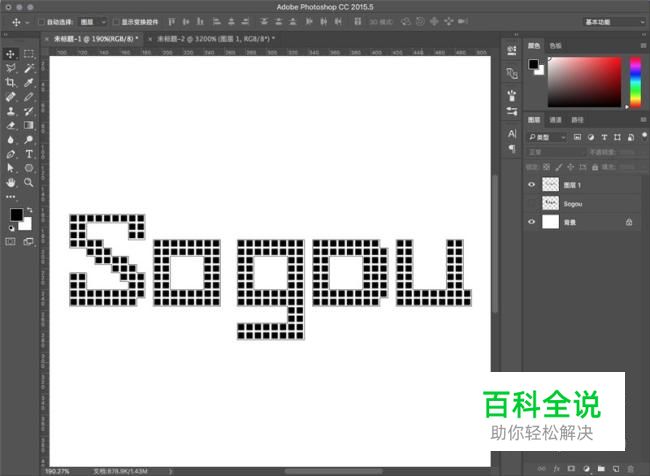Click the Add layer style fx button
The height and width of the screenshot is (476, 650).
point(556,469)
